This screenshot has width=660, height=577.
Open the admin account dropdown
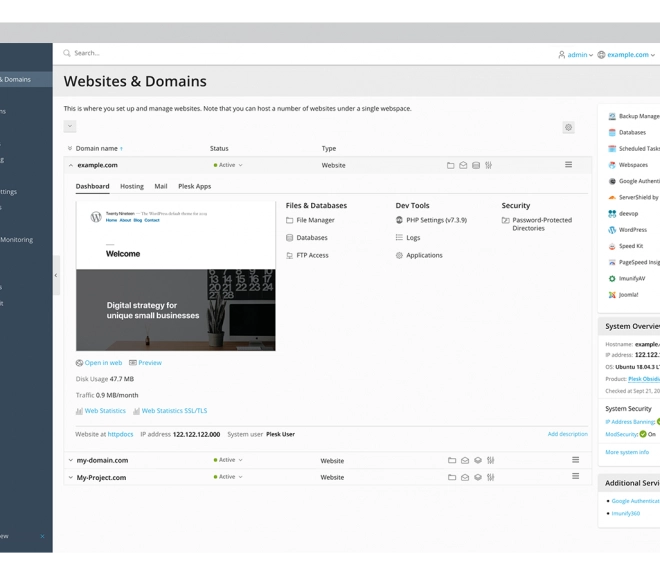point(580,55)
